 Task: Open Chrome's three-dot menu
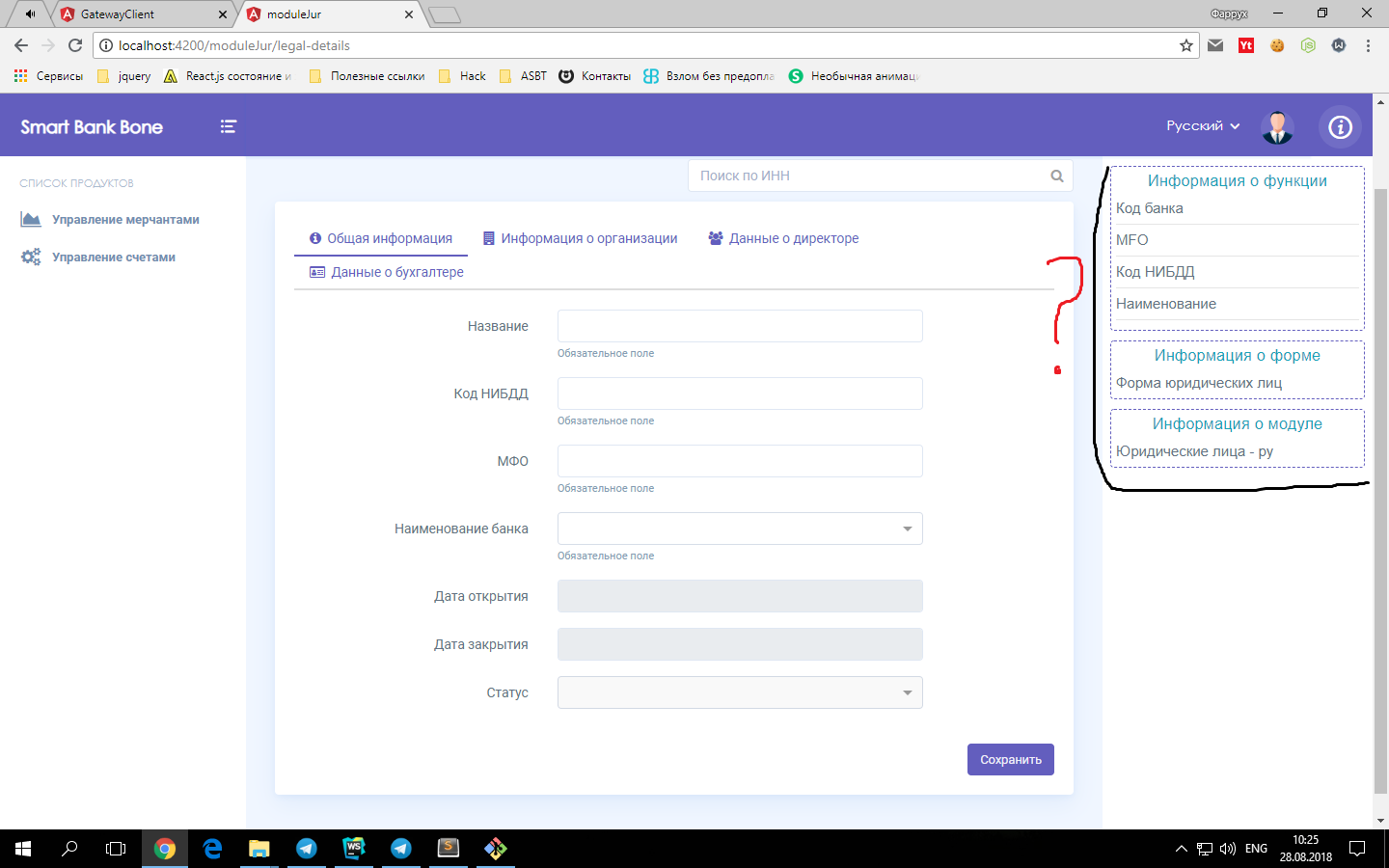[1368, 45]
